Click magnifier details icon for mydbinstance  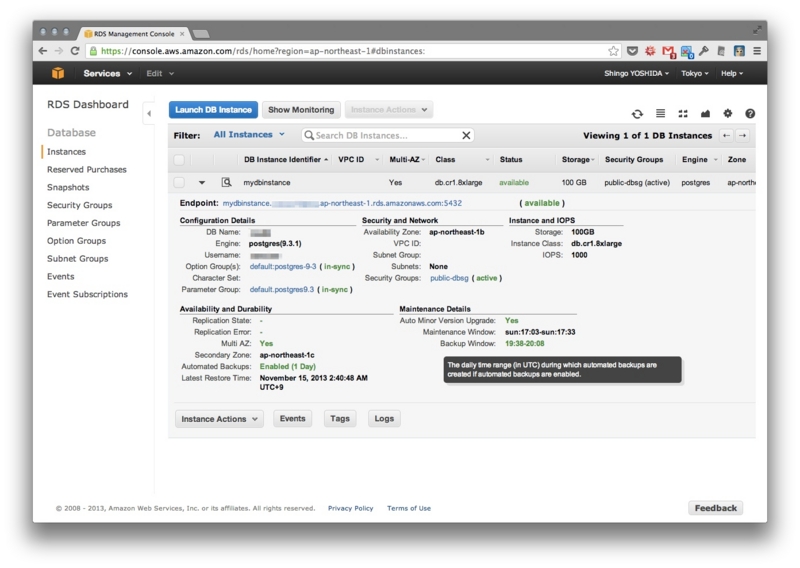click(227, 182)
